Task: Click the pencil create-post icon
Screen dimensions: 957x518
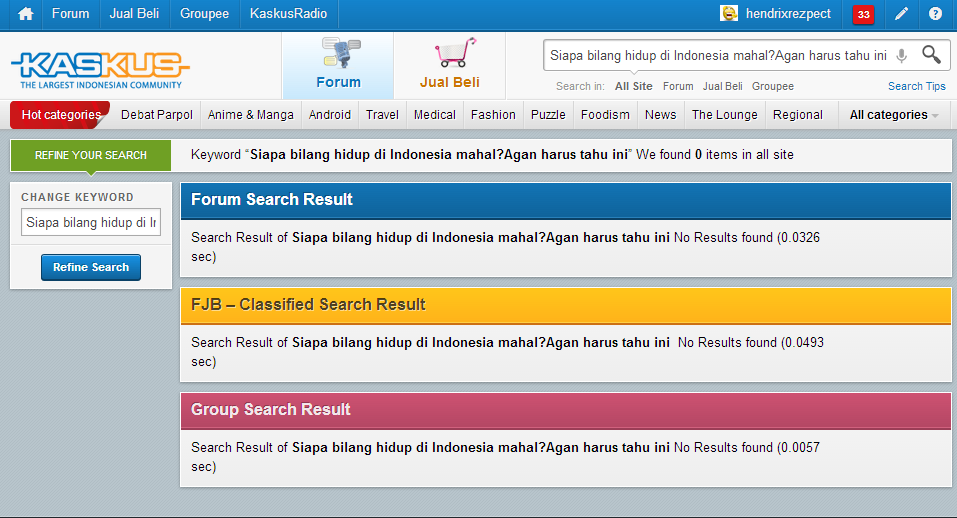Action: [x=901, y=13]
